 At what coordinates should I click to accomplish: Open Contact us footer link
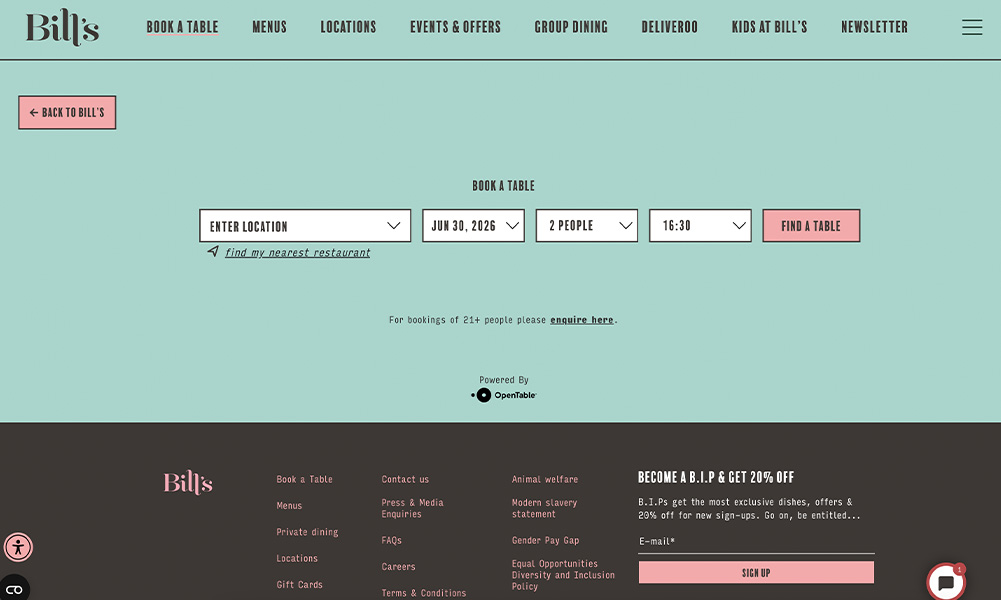(405, 479)
